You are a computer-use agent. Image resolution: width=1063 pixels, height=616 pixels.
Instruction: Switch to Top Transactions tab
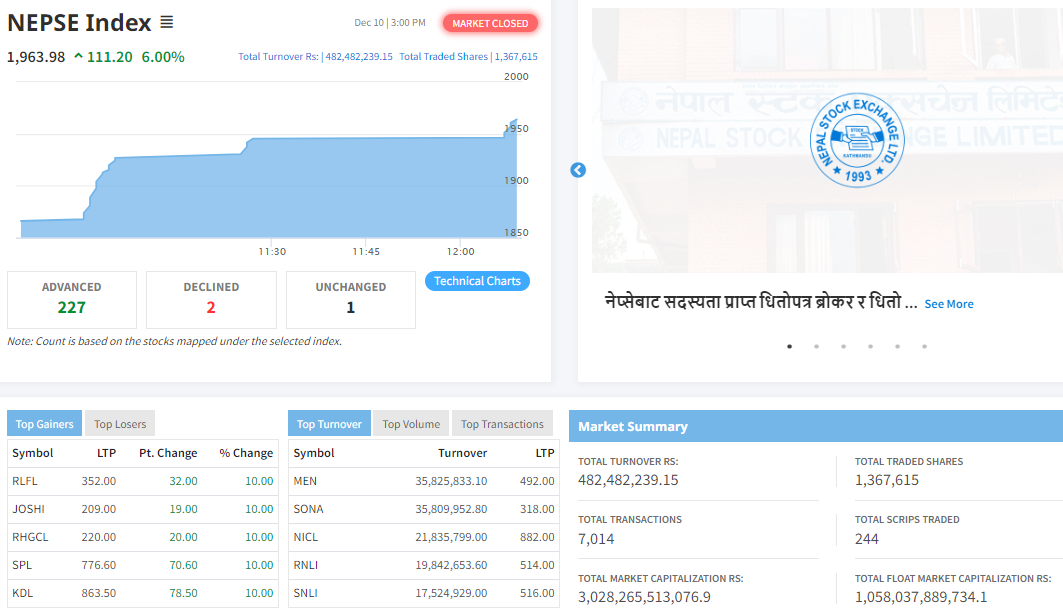click(502, 424)
